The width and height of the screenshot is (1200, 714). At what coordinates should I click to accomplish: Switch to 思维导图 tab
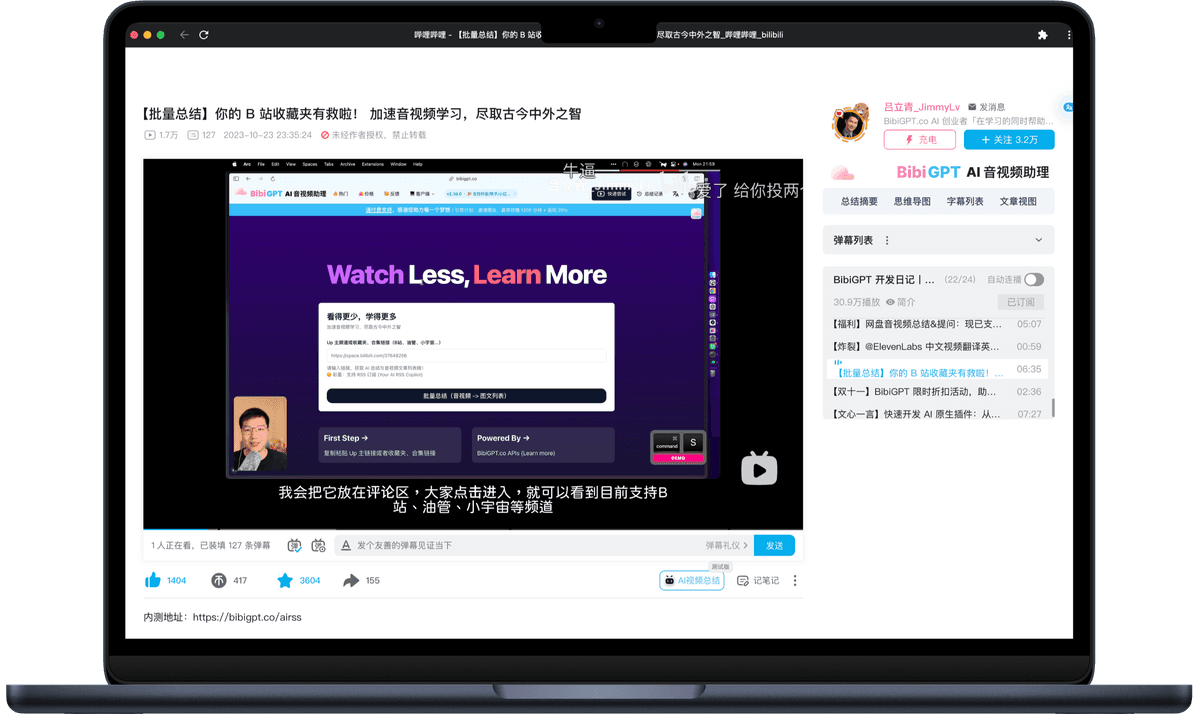coord(912,201)
